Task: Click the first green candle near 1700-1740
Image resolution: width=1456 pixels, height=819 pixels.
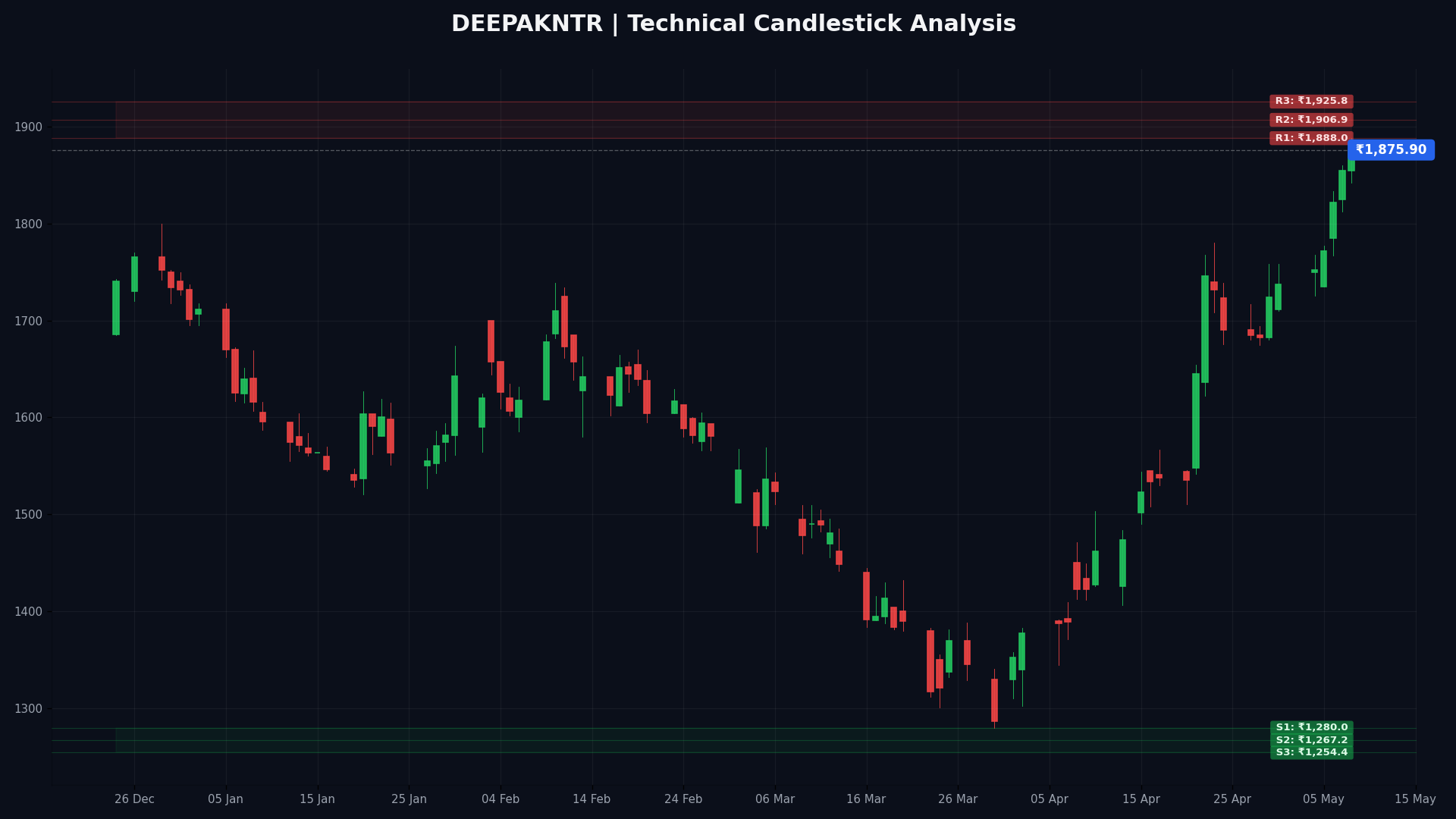Action: (116, 308)
